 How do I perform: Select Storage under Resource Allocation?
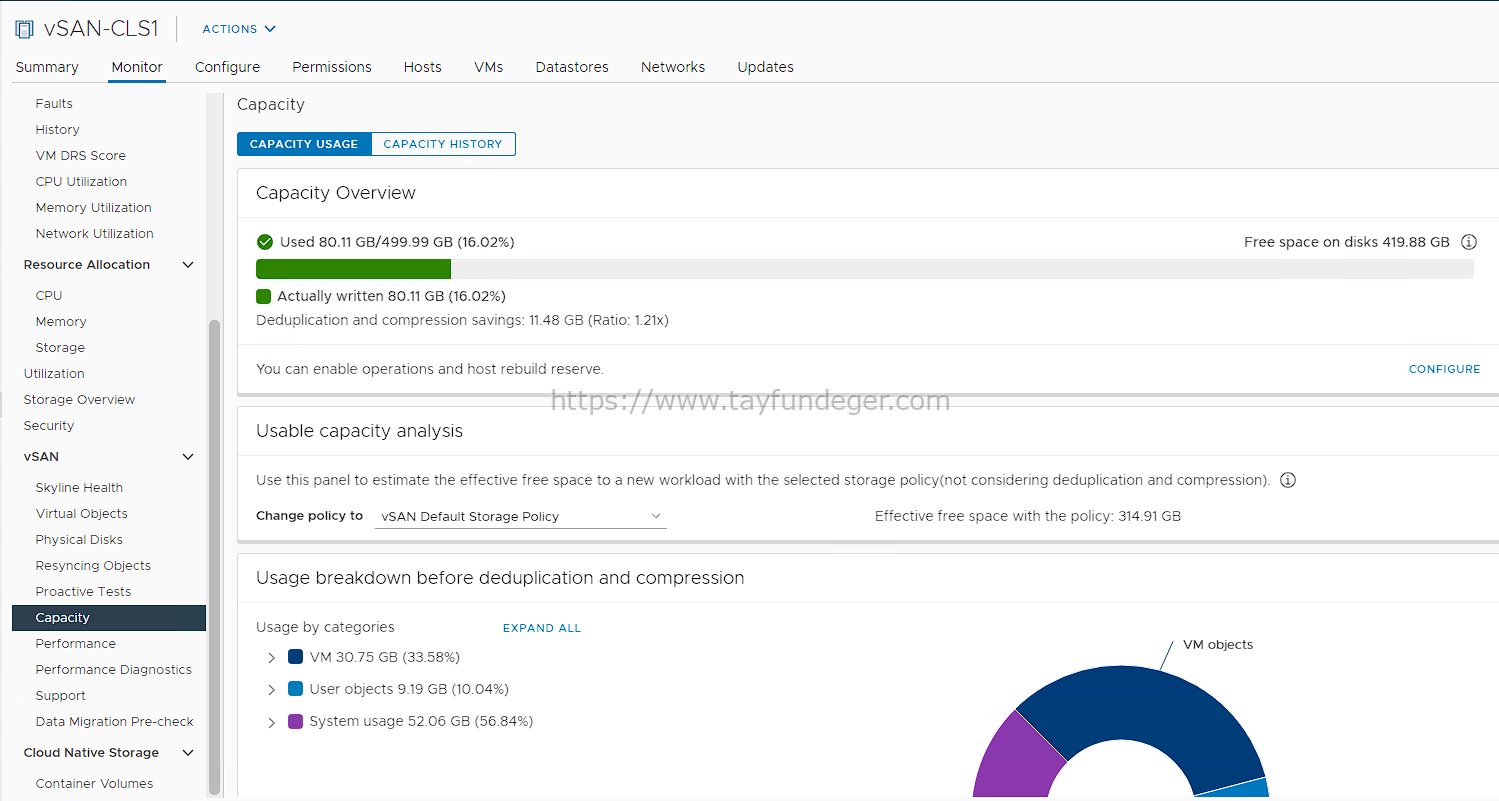coord(60,347)
